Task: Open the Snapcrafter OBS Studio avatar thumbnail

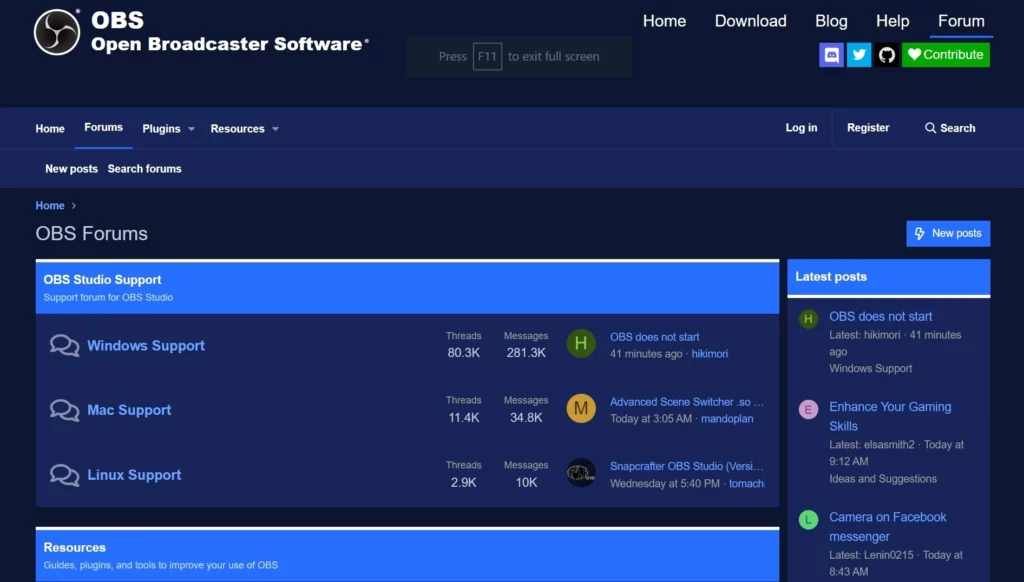Action: [581, 472]
